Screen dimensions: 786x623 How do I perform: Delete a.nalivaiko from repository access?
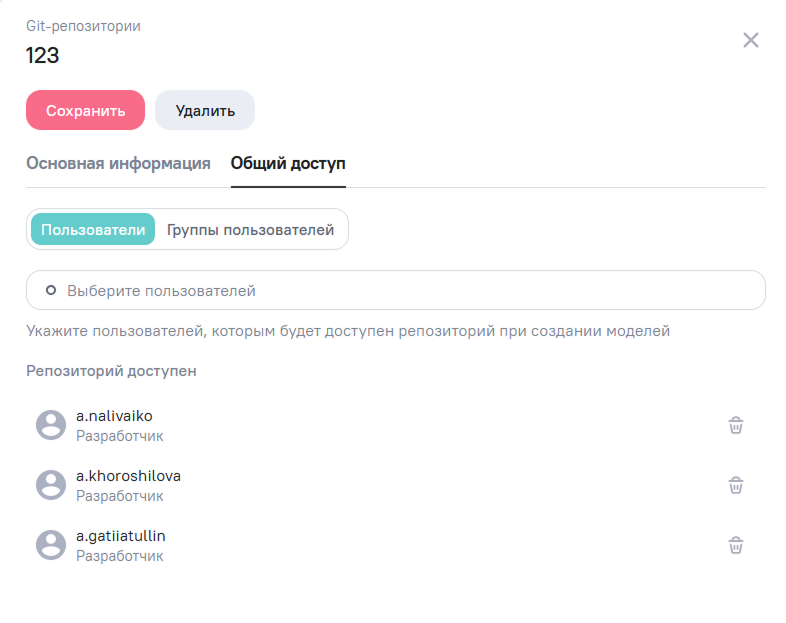pyautogui.click(x=735, y=425)
